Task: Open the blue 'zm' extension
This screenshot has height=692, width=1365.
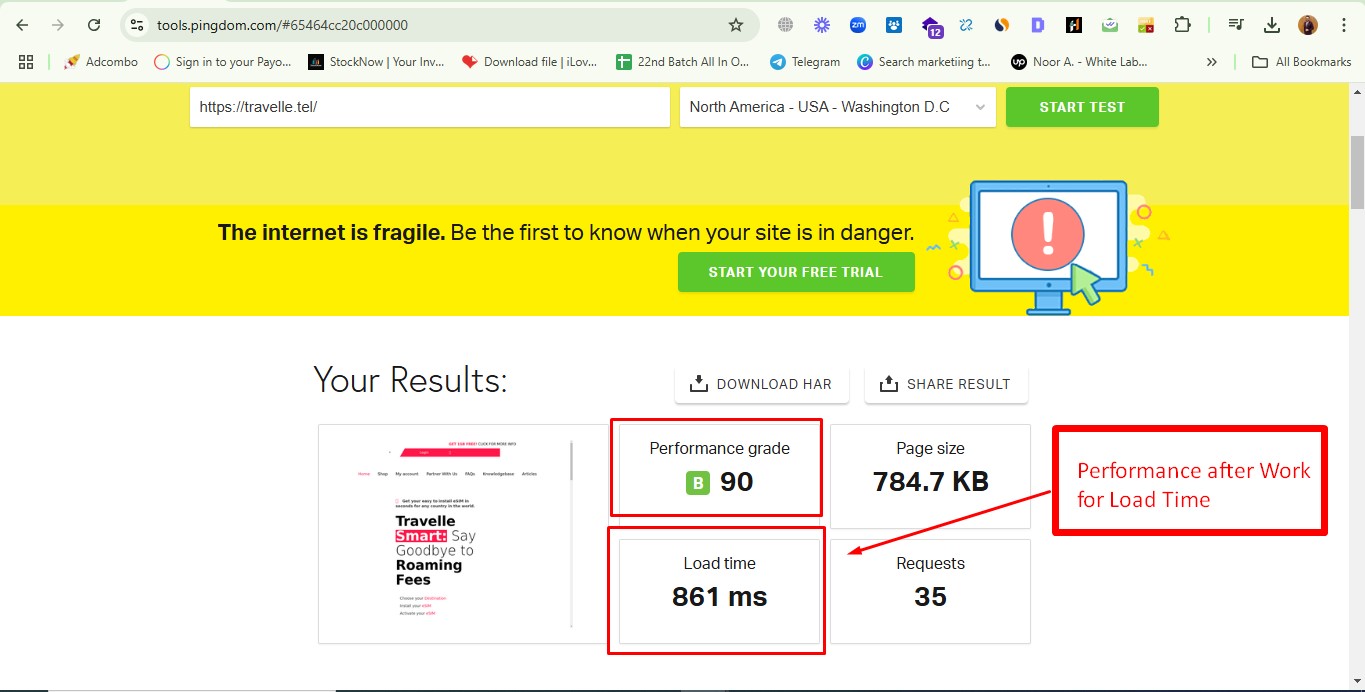Action: pos(858,25)
